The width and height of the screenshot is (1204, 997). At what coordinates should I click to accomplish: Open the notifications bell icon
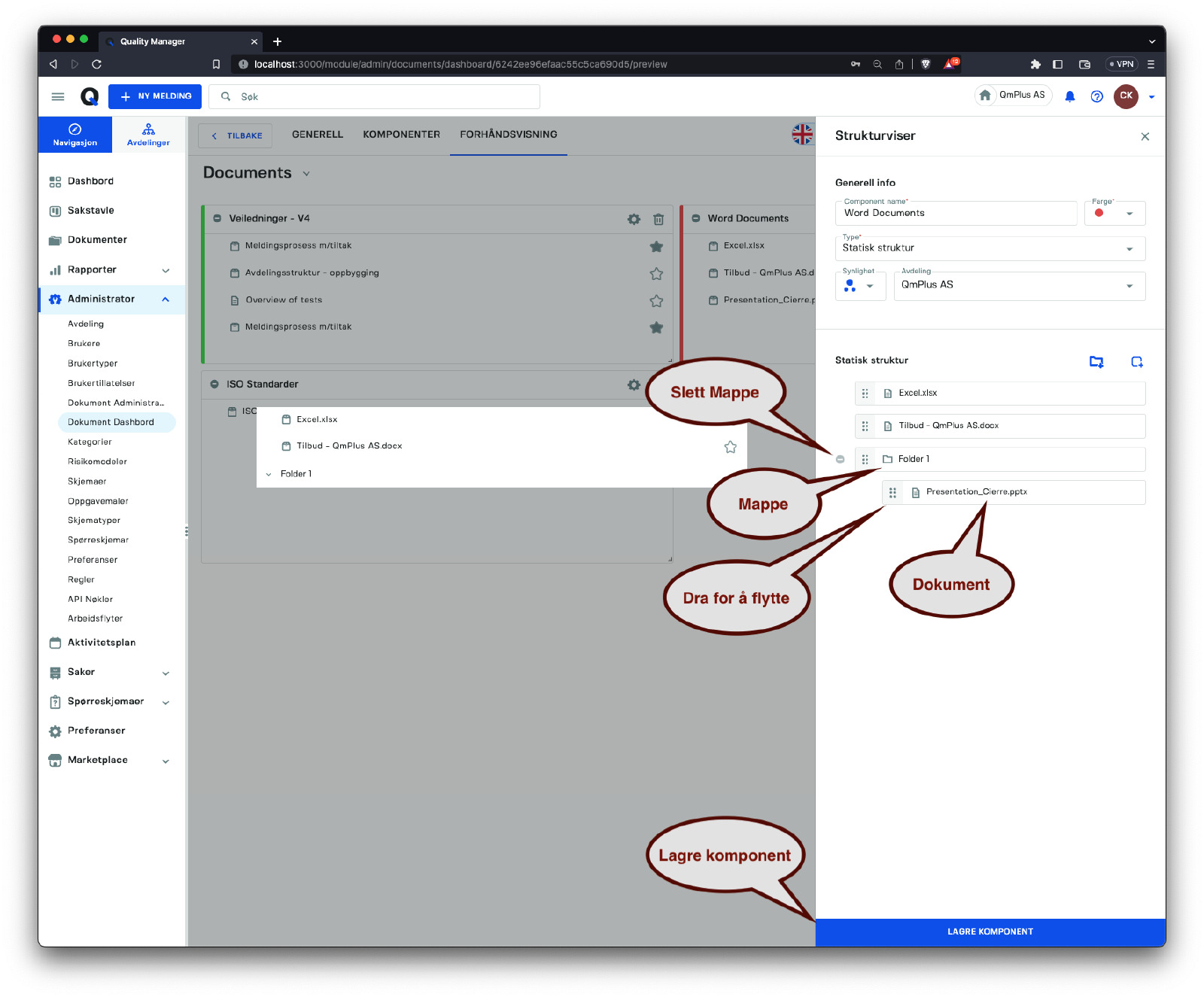click(1070, 96)
